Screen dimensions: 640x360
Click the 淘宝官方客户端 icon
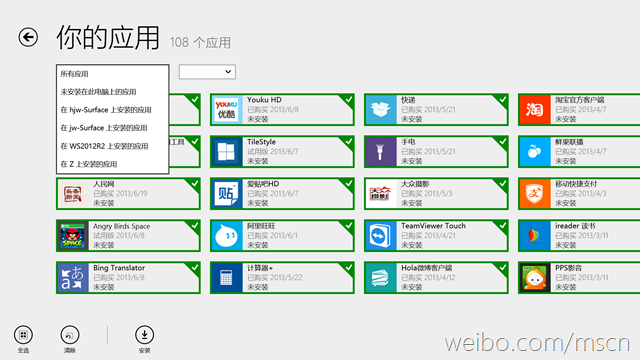tap(534, 110)
